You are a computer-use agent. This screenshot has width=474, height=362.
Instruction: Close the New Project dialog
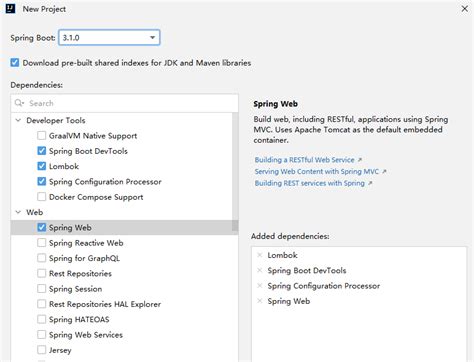pyautogui.click(x=464, y=9)
